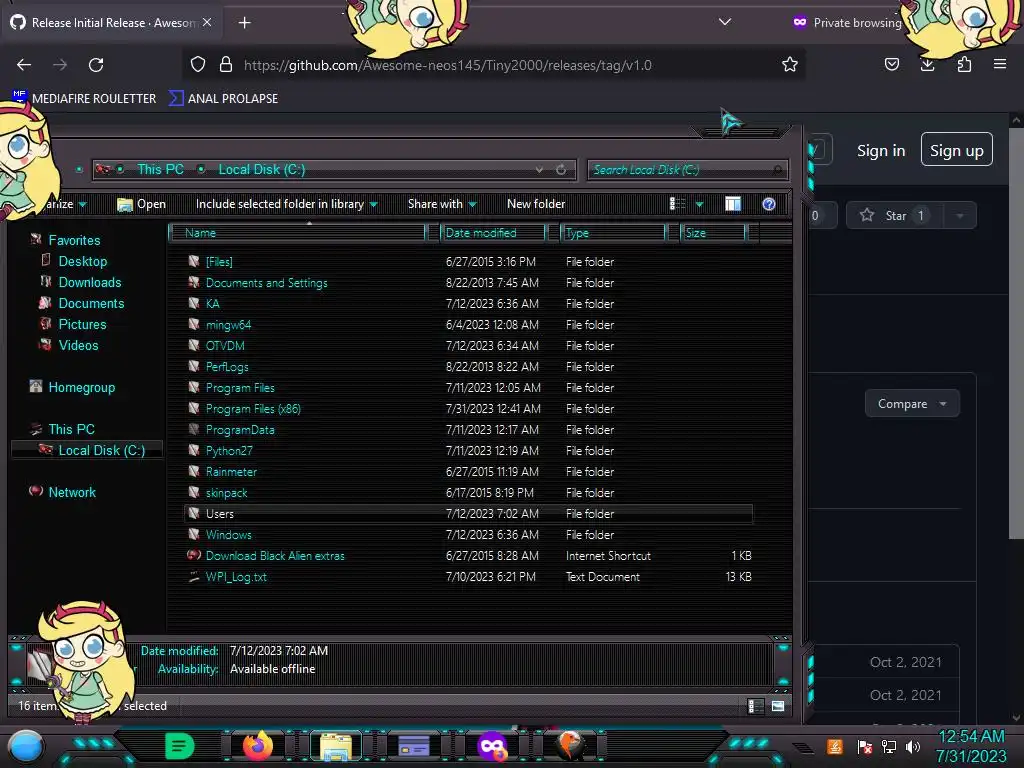Select Network in navigation pane

point(71,492)
